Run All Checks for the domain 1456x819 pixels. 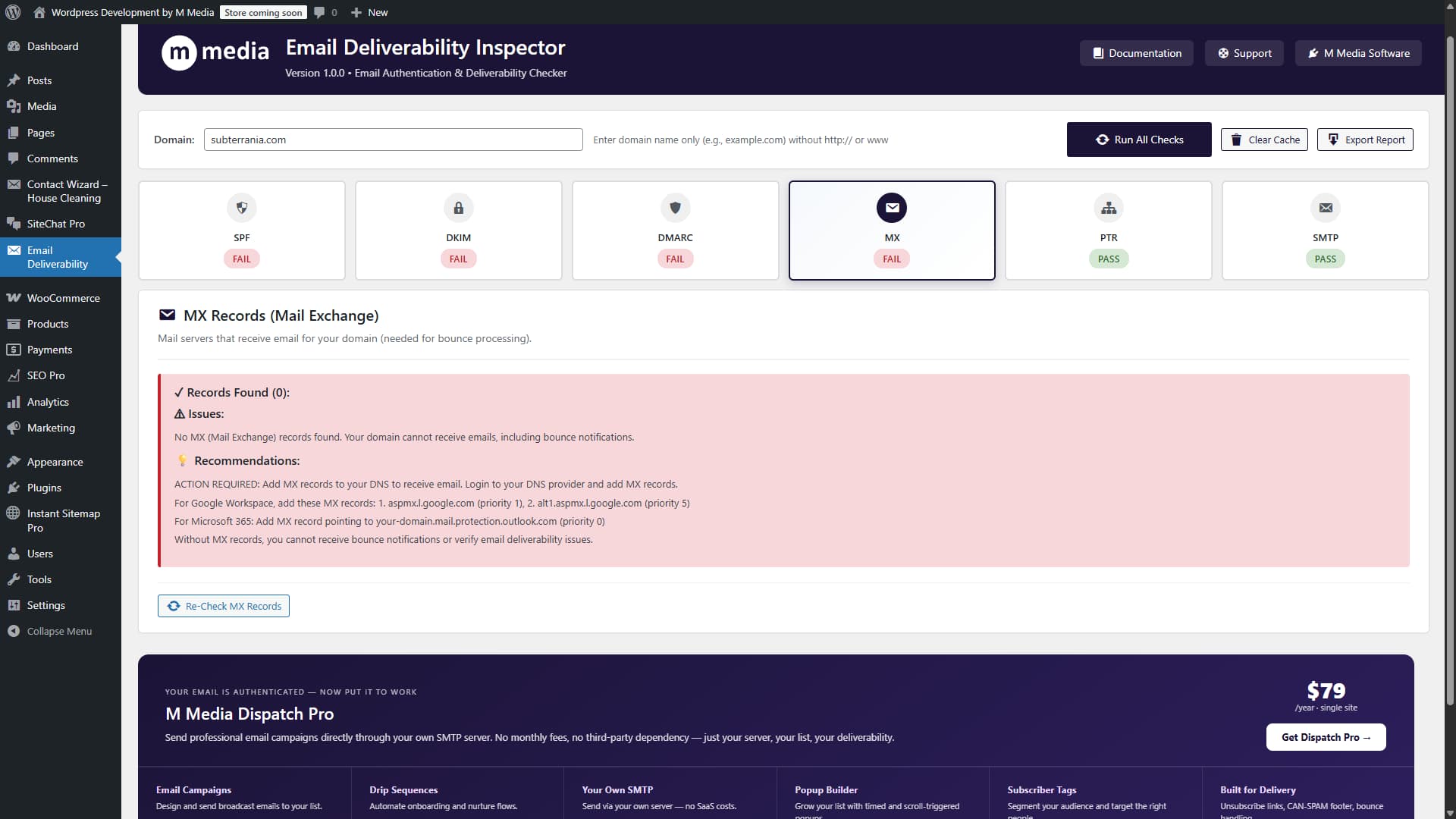(x=1139, y=140)
